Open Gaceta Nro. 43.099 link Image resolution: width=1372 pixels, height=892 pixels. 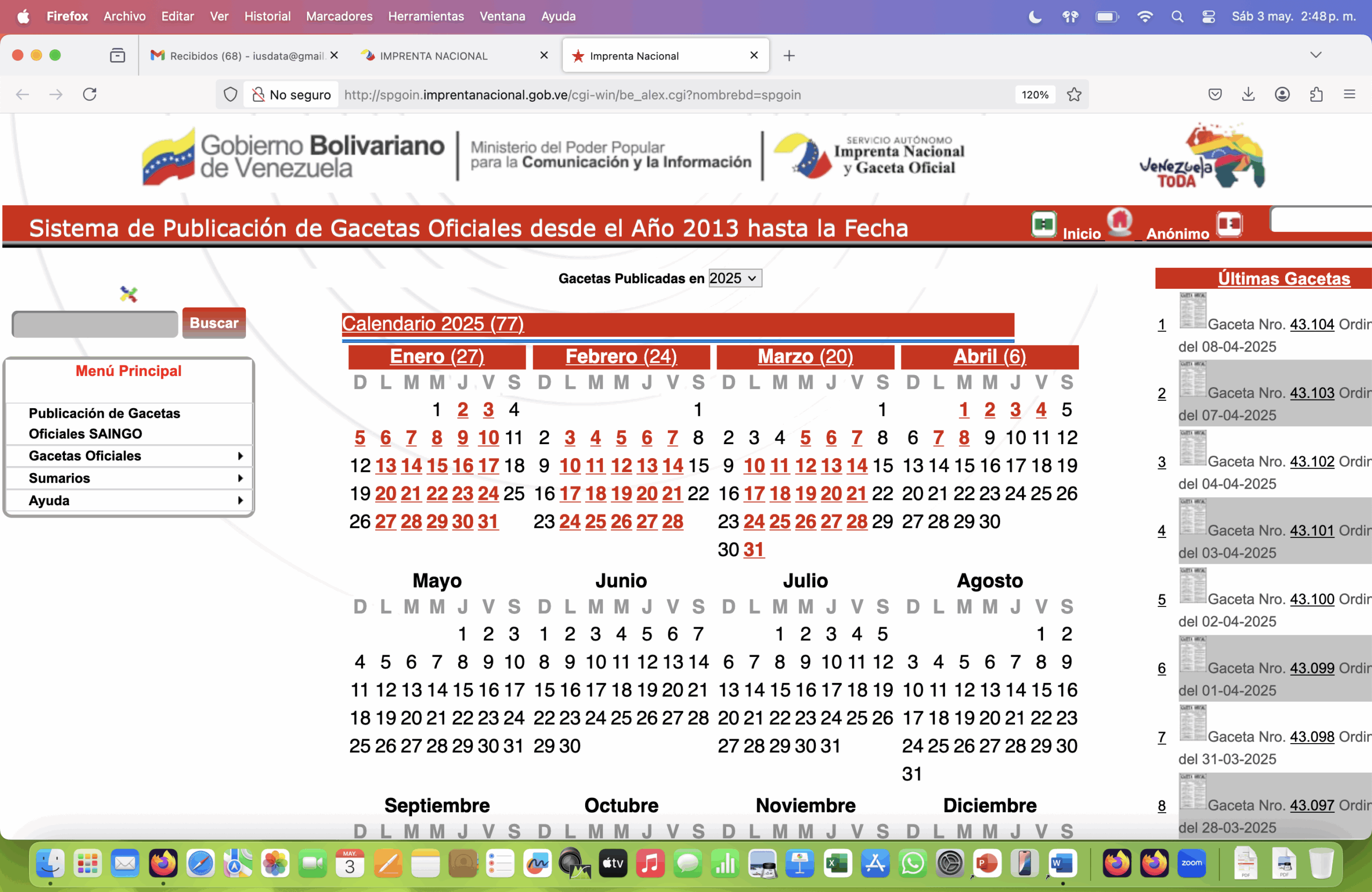[x=1311, y=669]
